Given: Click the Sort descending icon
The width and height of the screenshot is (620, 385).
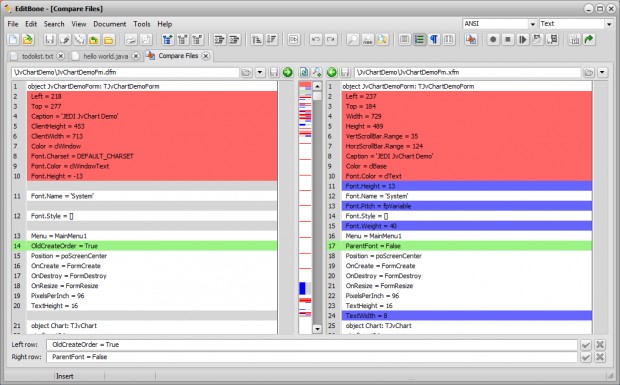Looking at the screenshot, I should click(272, 40).
